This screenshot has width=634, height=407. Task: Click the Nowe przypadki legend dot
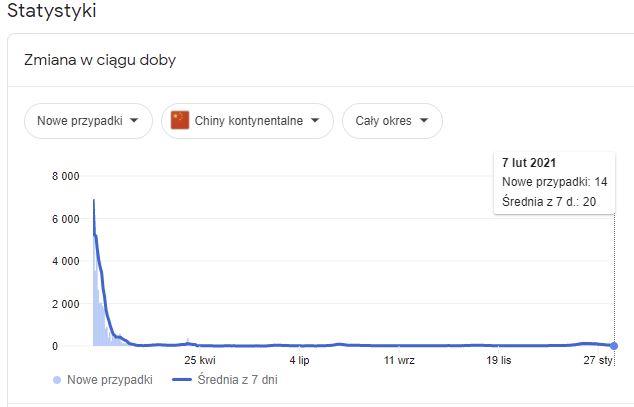click(x=57, y=380)
